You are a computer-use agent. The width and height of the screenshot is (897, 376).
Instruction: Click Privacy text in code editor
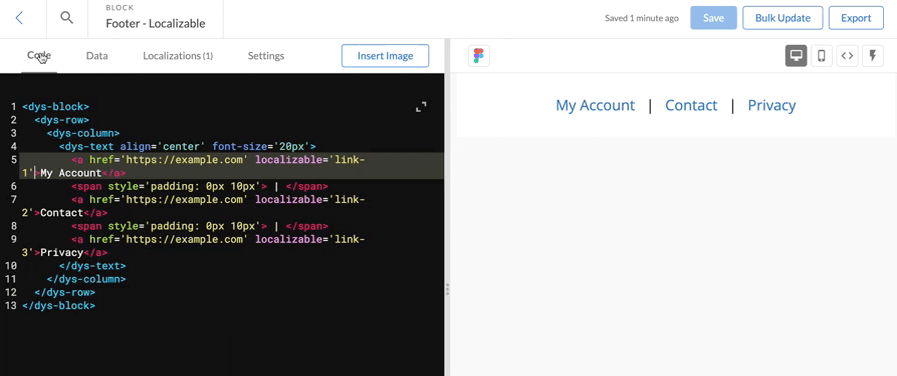click(61, 252)
